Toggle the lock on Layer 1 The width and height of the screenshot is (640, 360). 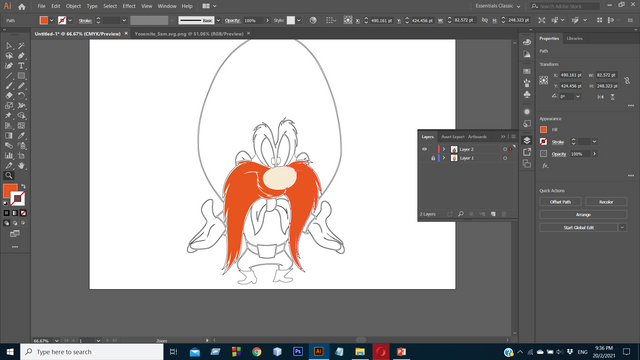[433, 158]
